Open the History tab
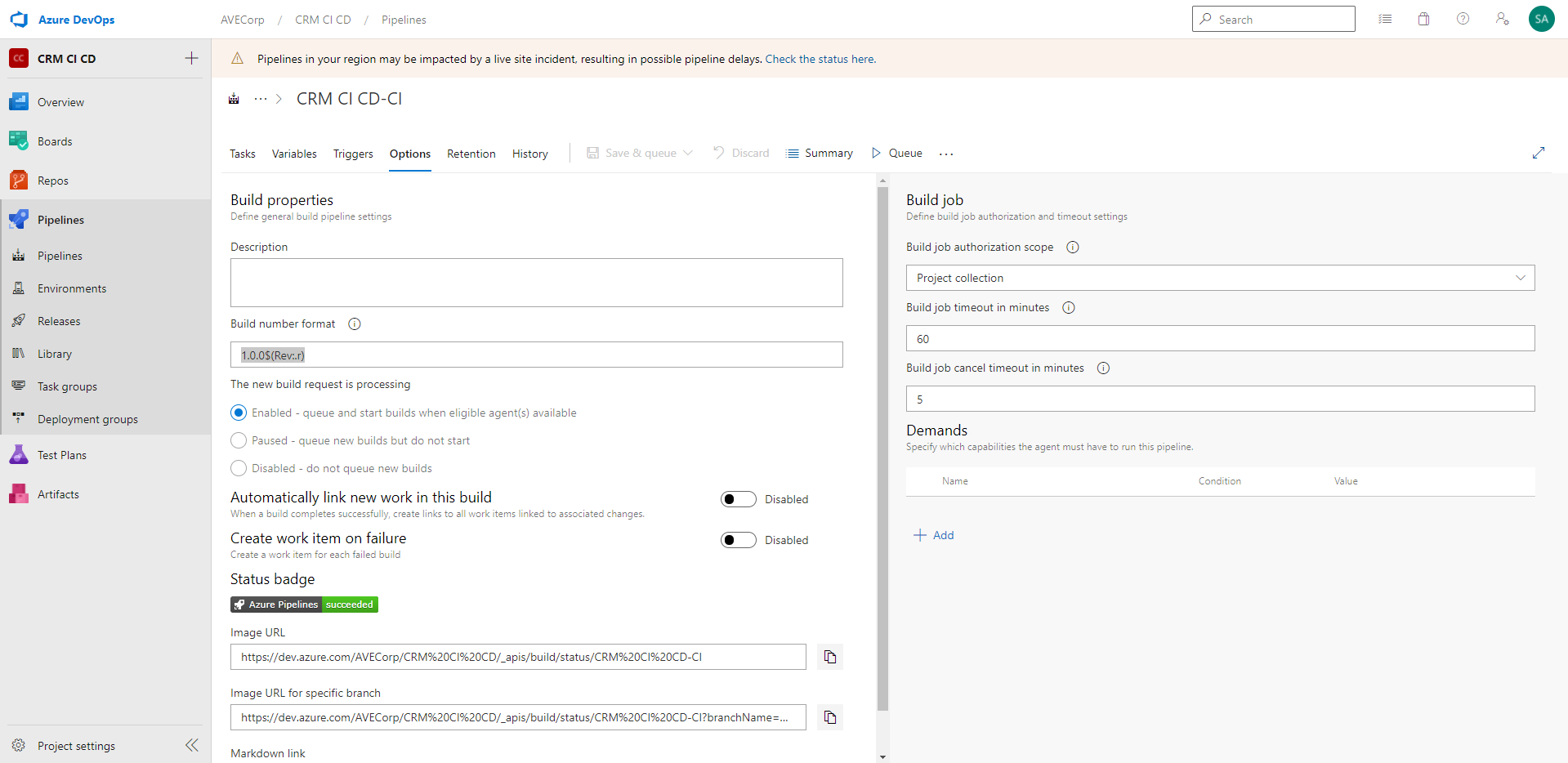Image resolution: width=1568 pixels, height=763 pixels. 529,154
